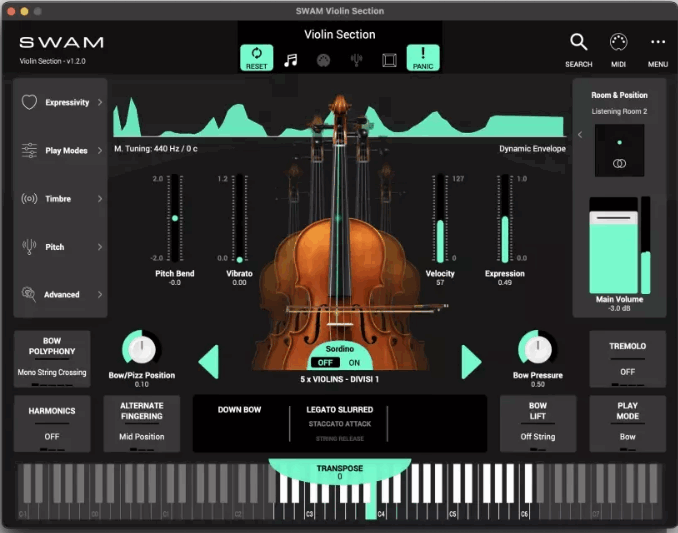Screen dimensions: 678x533
Task: Expand the Play Modes chevron
Action: point(100,150)
